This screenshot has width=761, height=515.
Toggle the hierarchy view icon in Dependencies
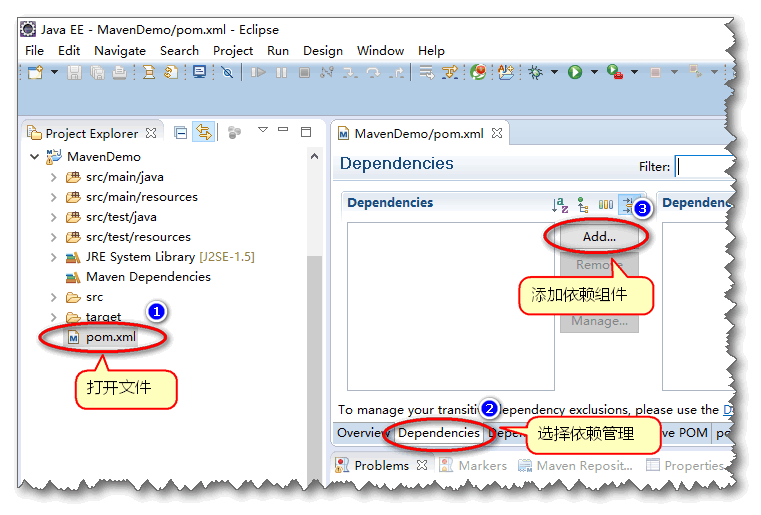tap(583, 205)
